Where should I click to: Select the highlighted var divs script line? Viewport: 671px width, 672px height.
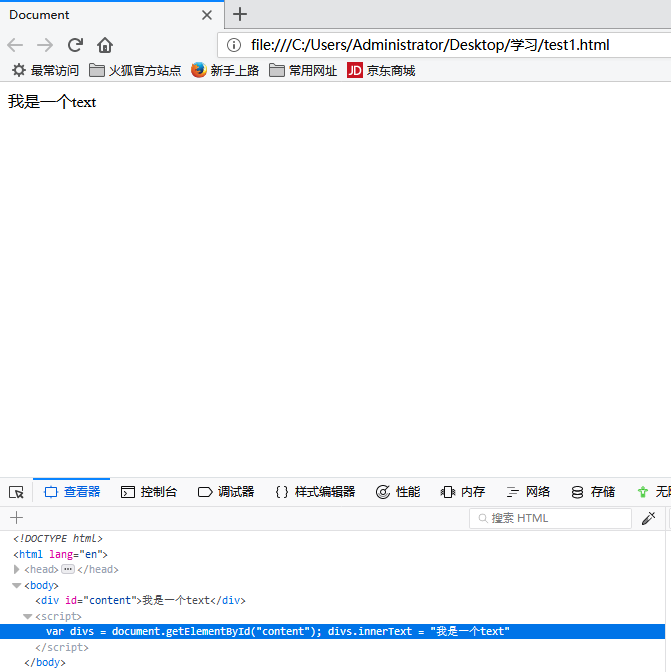[x=333, y=631]
